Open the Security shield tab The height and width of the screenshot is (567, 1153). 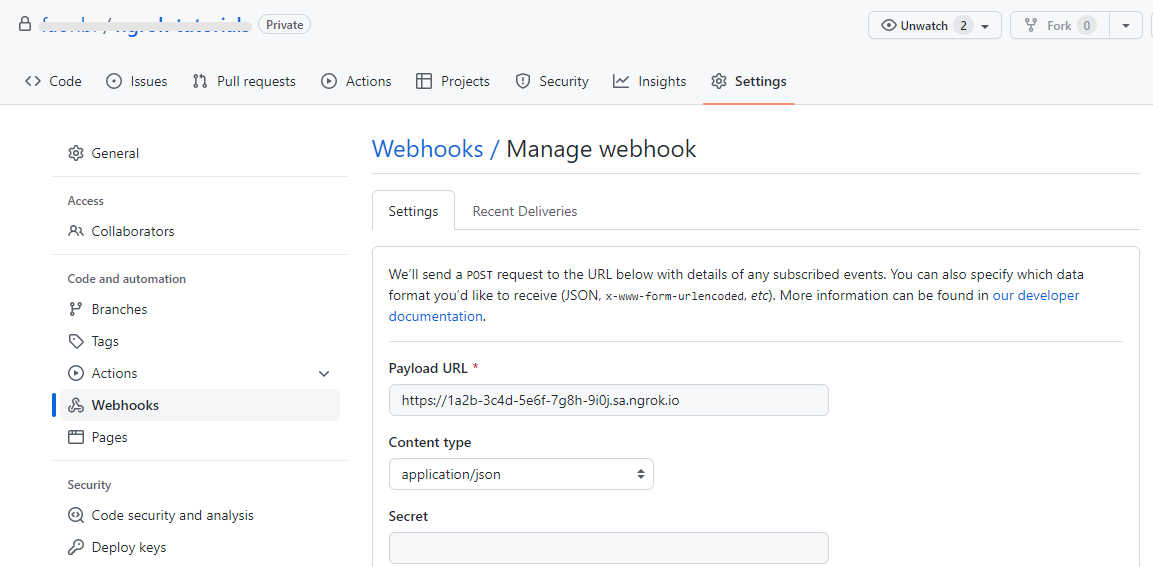coord(551,82)
